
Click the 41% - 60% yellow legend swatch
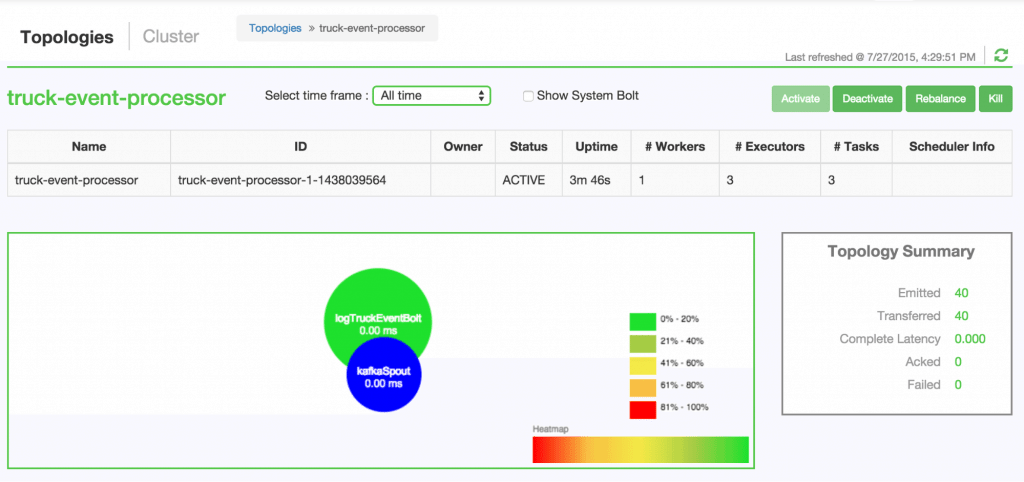642,365
